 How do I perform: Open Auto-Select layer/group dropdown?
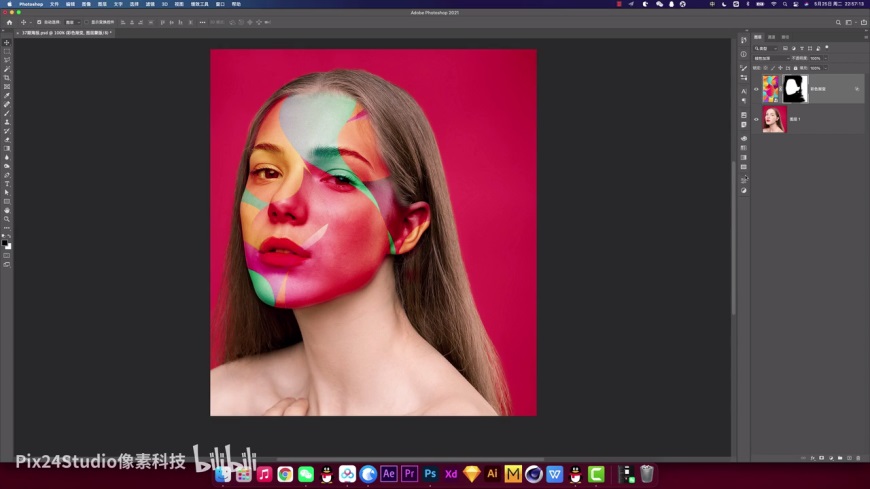point(73,23)
